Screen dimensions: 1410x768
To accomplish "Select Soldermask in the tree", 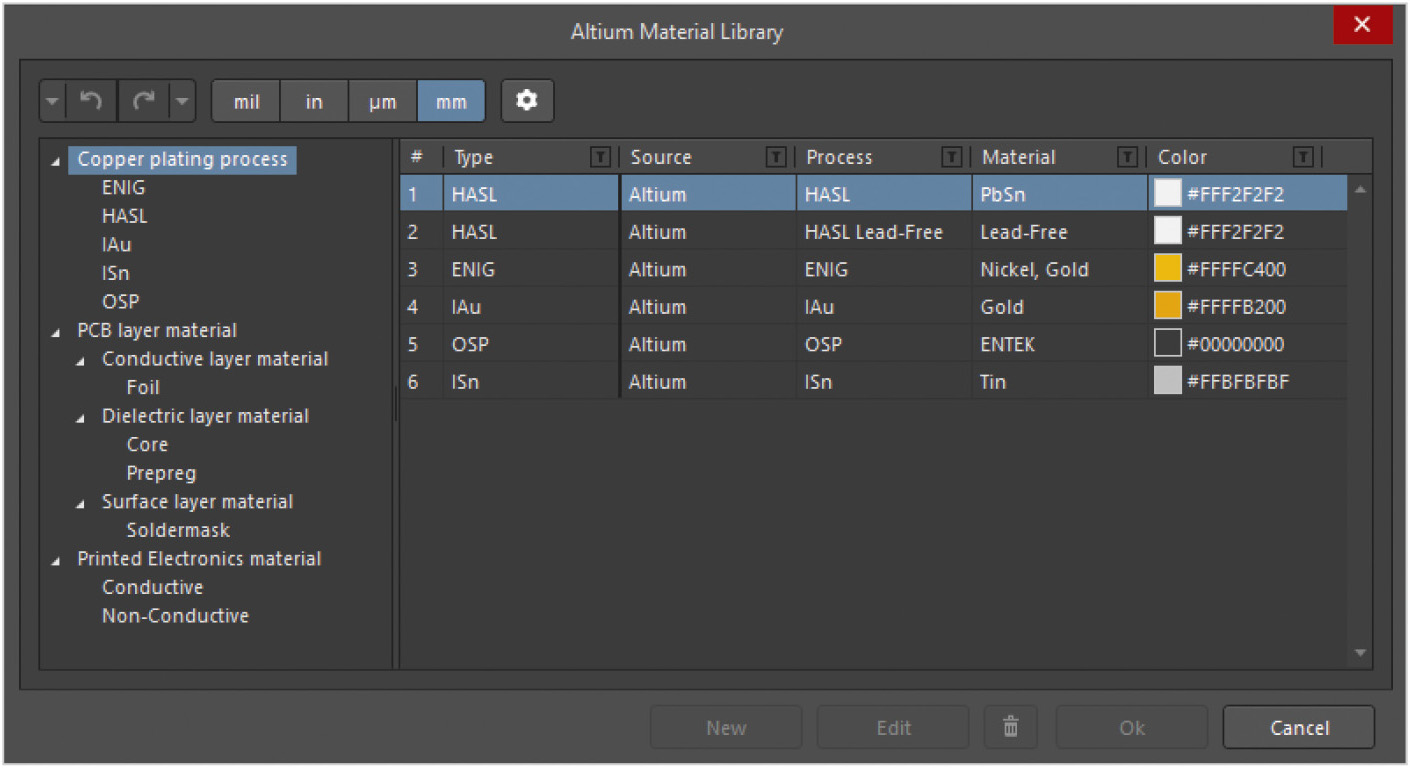I will (178, 530).
